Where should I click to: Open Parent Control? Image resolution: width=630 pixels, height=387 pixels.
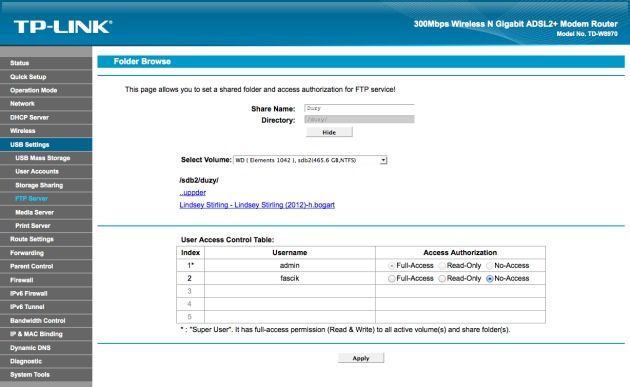coord(46,266)
